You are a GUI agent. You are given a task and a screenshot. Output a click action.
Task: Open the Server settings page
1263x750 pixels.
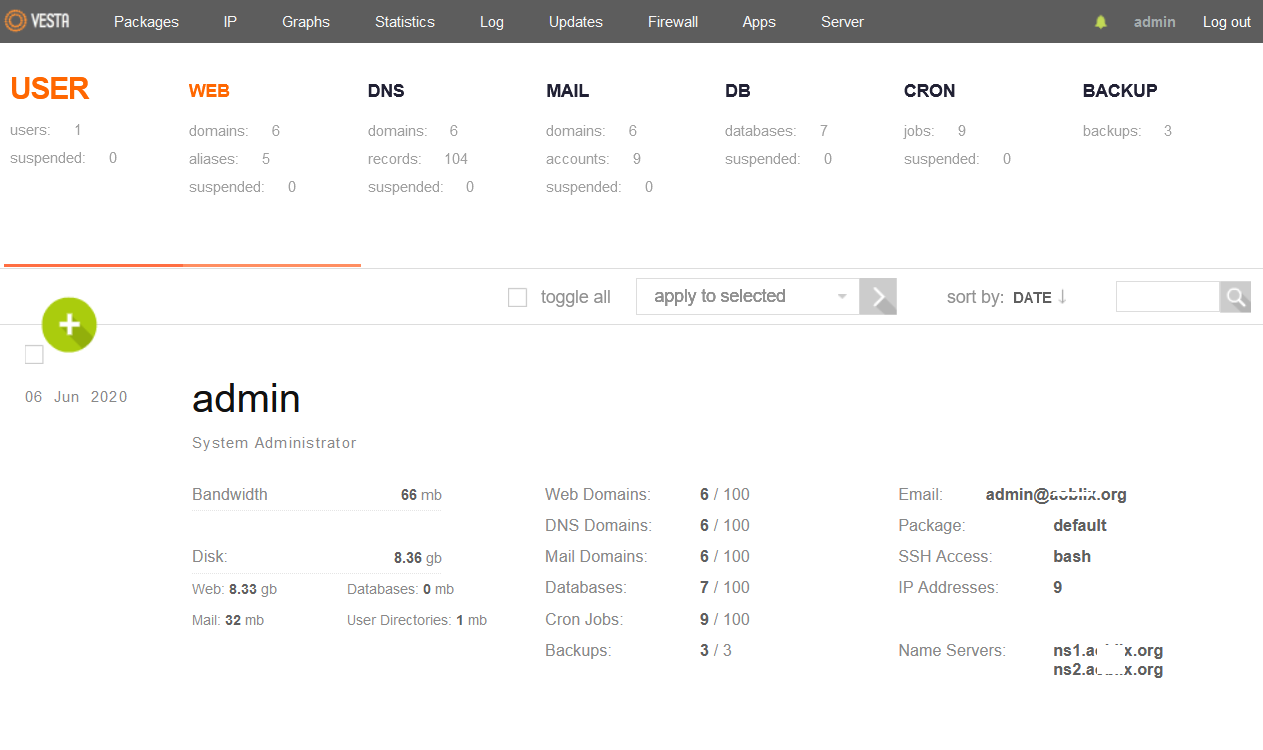click(x=841, y=21)
